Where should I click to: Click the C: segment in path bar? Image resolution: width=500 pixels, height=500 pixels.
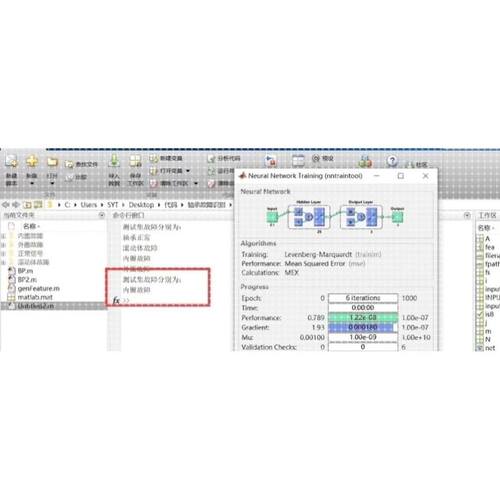[x=67, y=205]
